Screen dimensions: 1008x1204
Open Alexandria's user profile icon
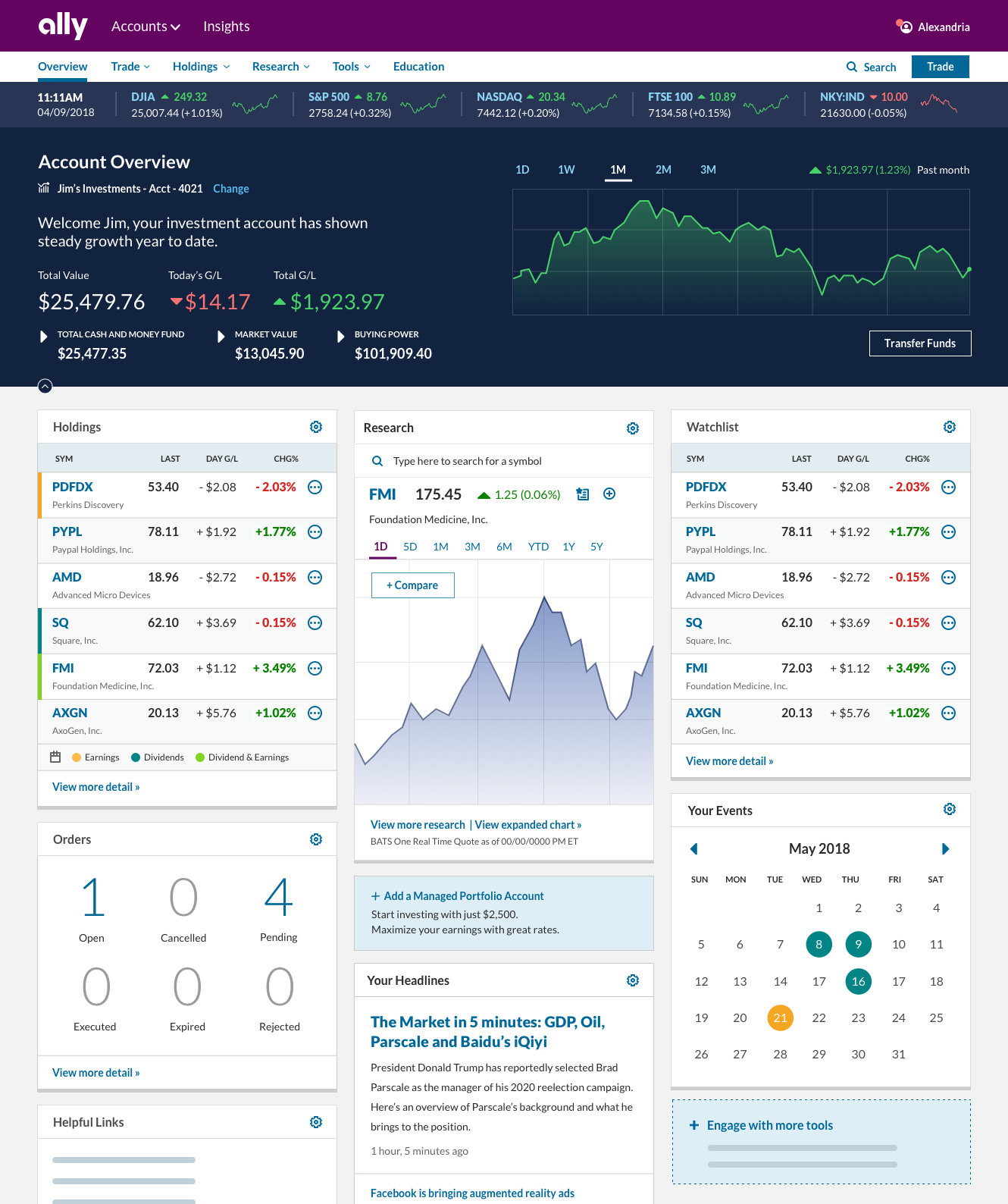pos(905,27)
